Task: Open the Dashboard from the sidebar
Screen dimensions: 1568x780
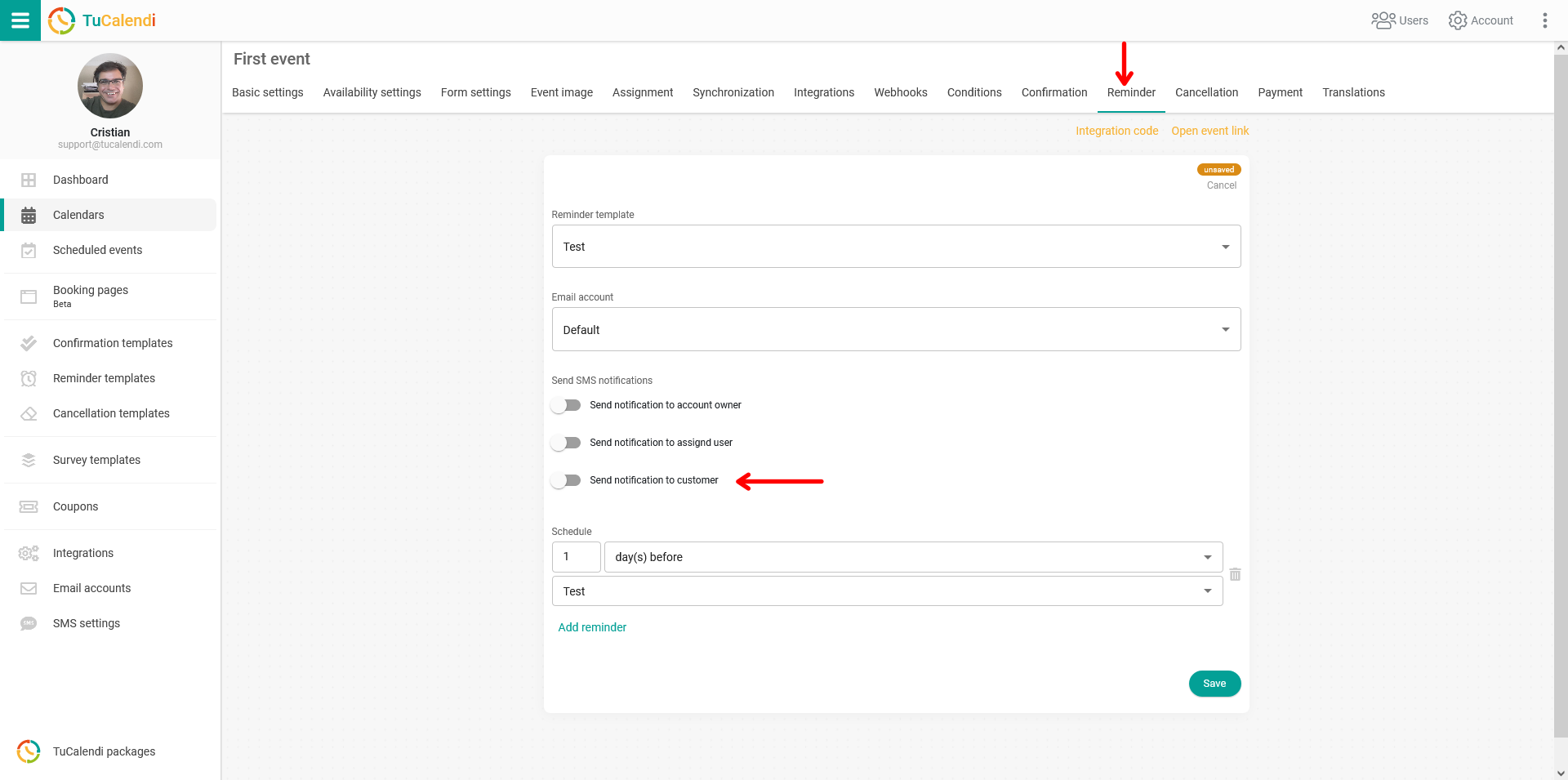Action: 80,180
